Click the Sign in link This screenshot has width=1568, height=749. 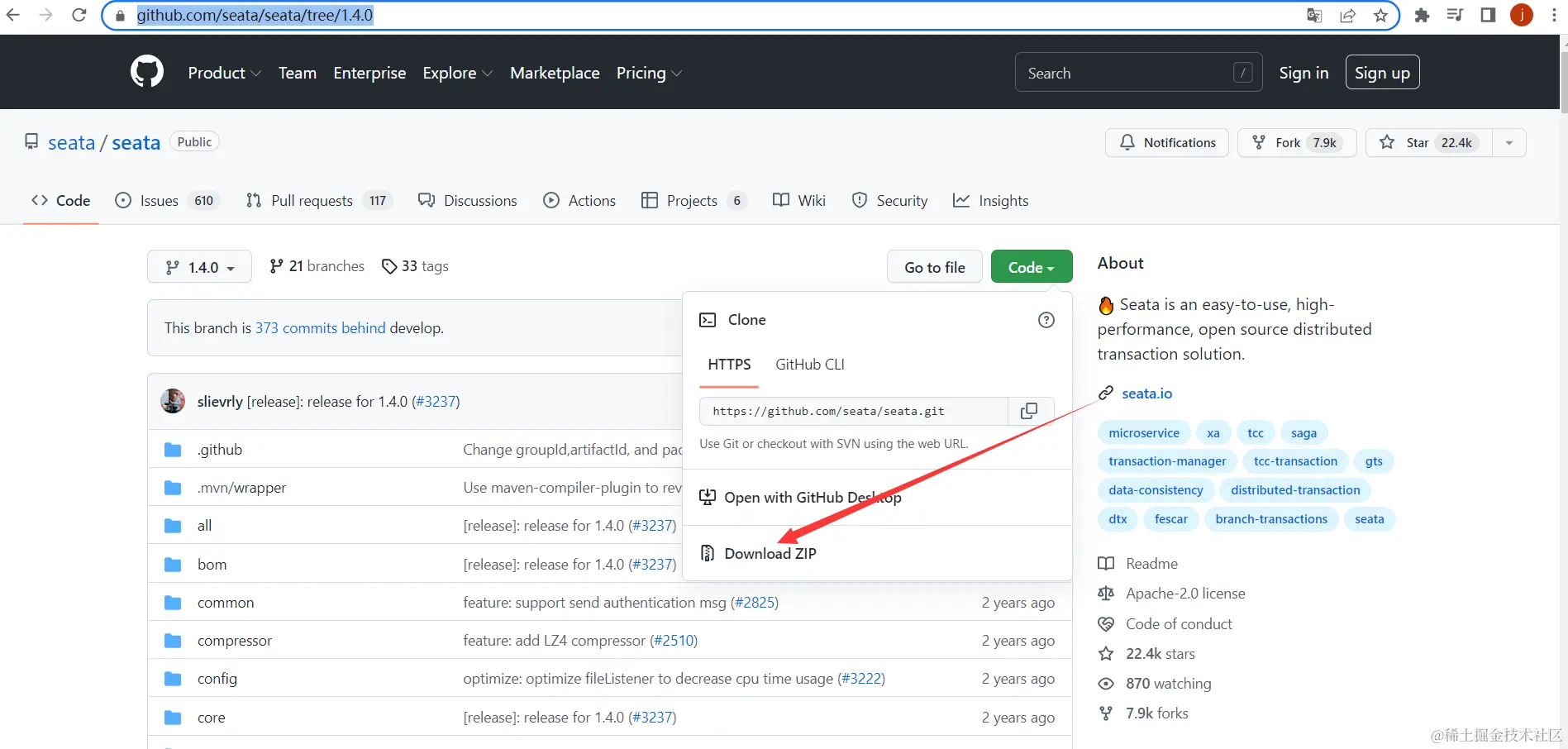point(1303,73)
